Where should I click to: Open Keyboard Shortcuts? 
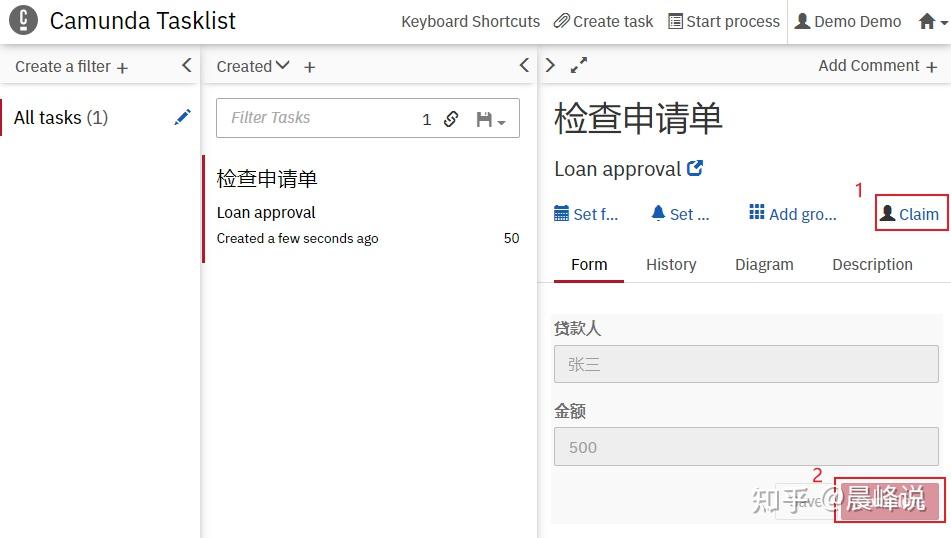(470, 21)
